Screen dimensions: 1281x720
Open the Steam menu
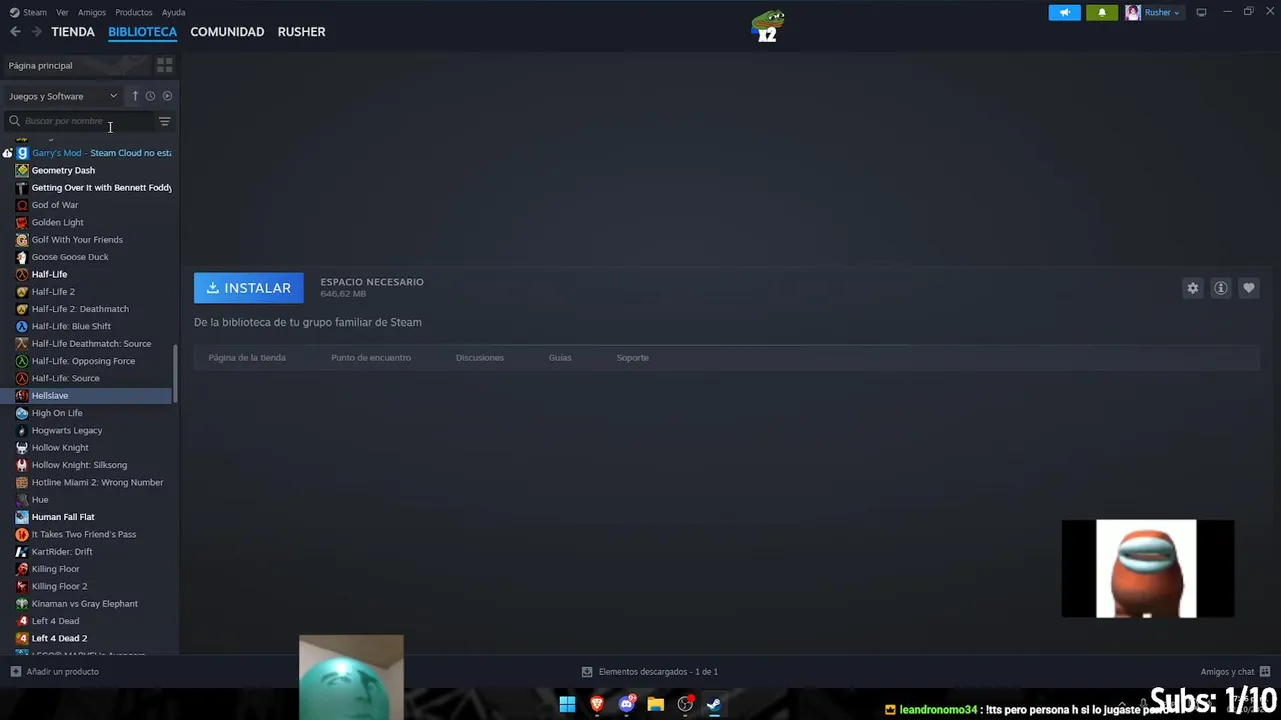point(28,12)
